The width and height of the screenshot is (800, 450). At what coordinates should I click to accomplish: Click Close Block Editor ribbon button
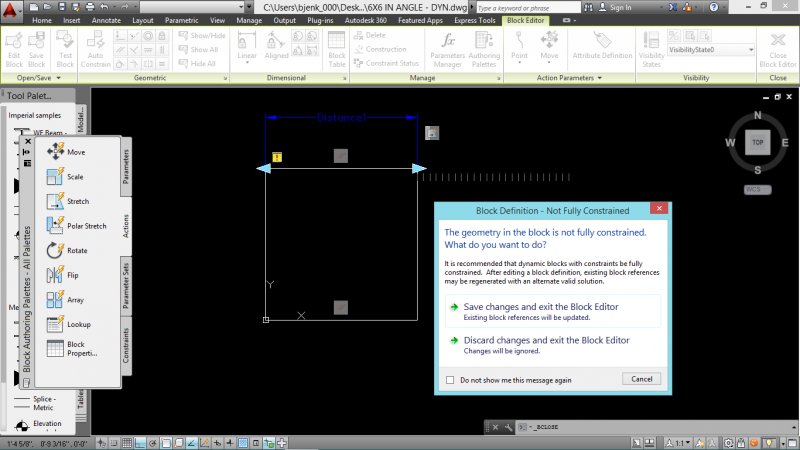click(778, 49)
